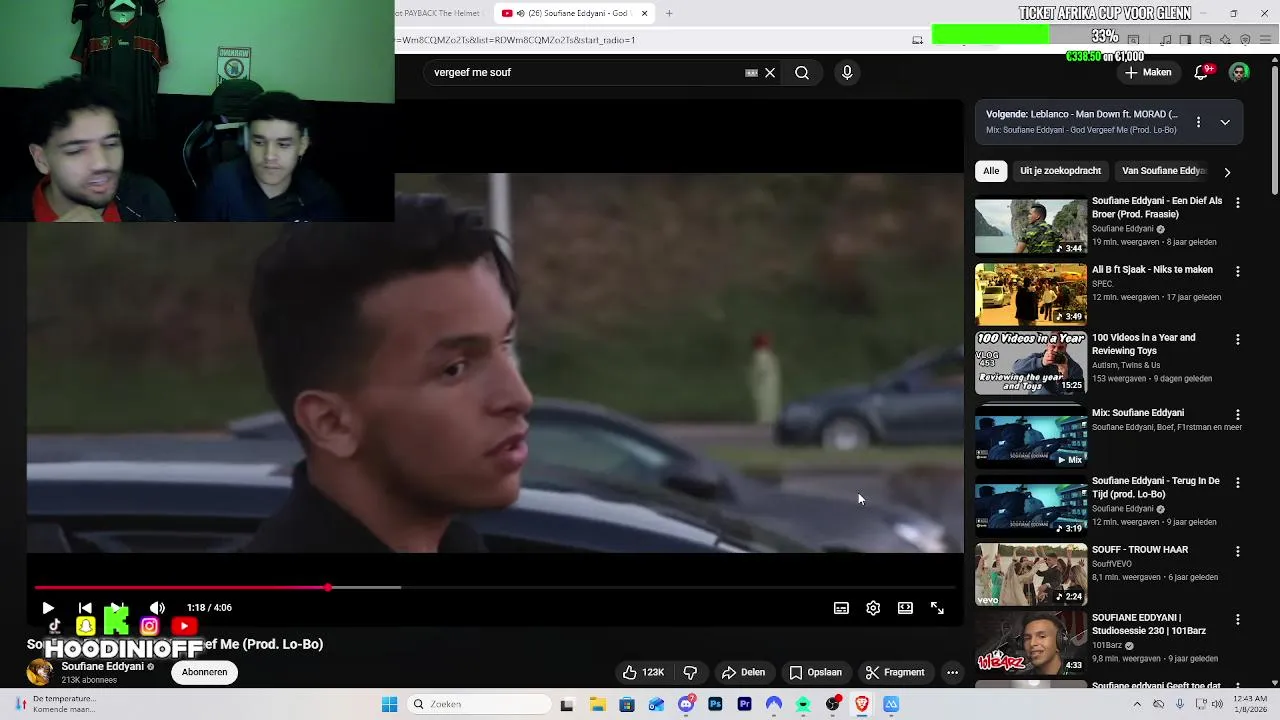
Task: Open Microsoft Store from taskbar
Action: pos(627,704)
